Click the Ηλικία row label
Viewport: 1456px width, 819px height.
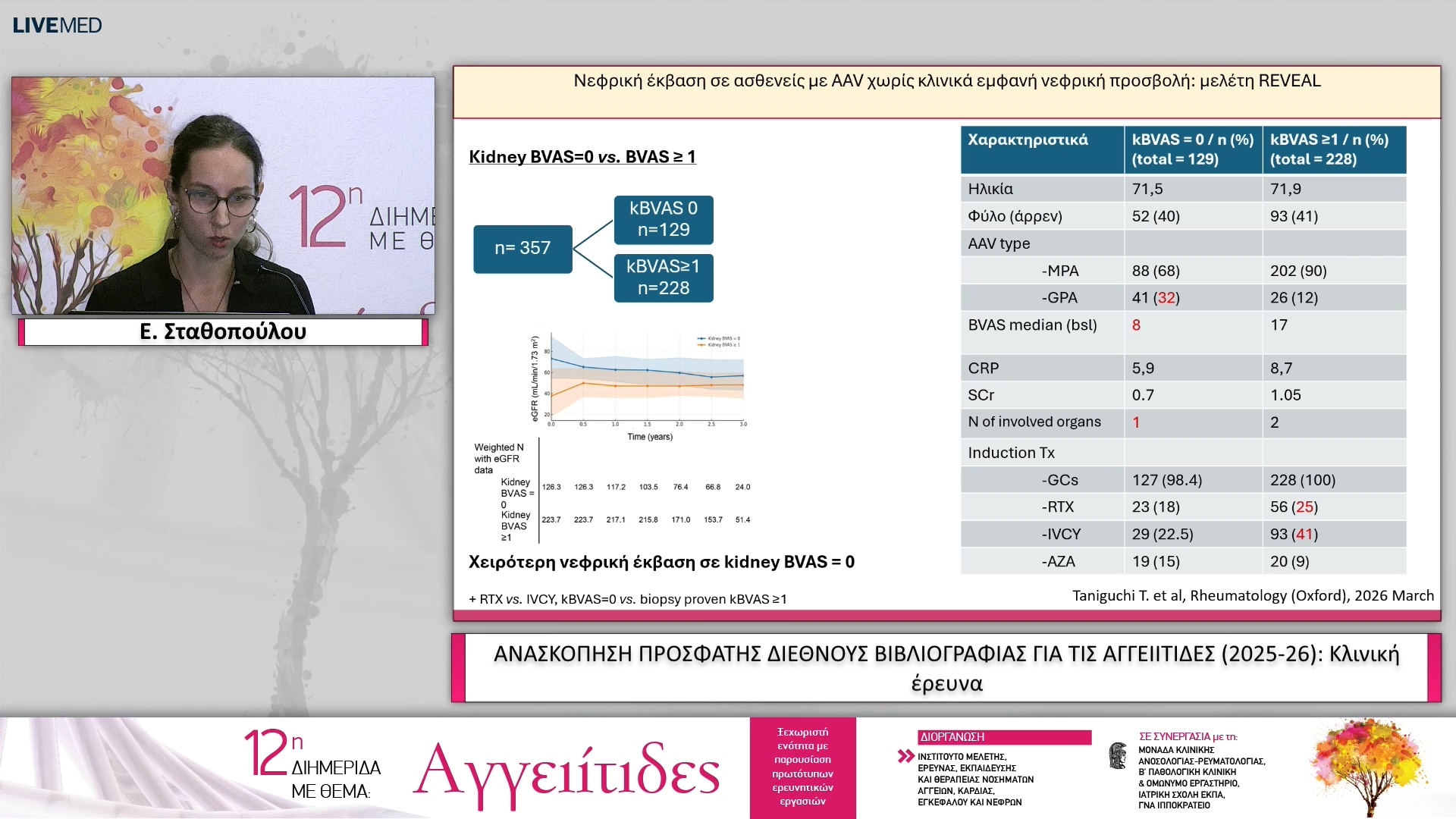pos(990,189)
